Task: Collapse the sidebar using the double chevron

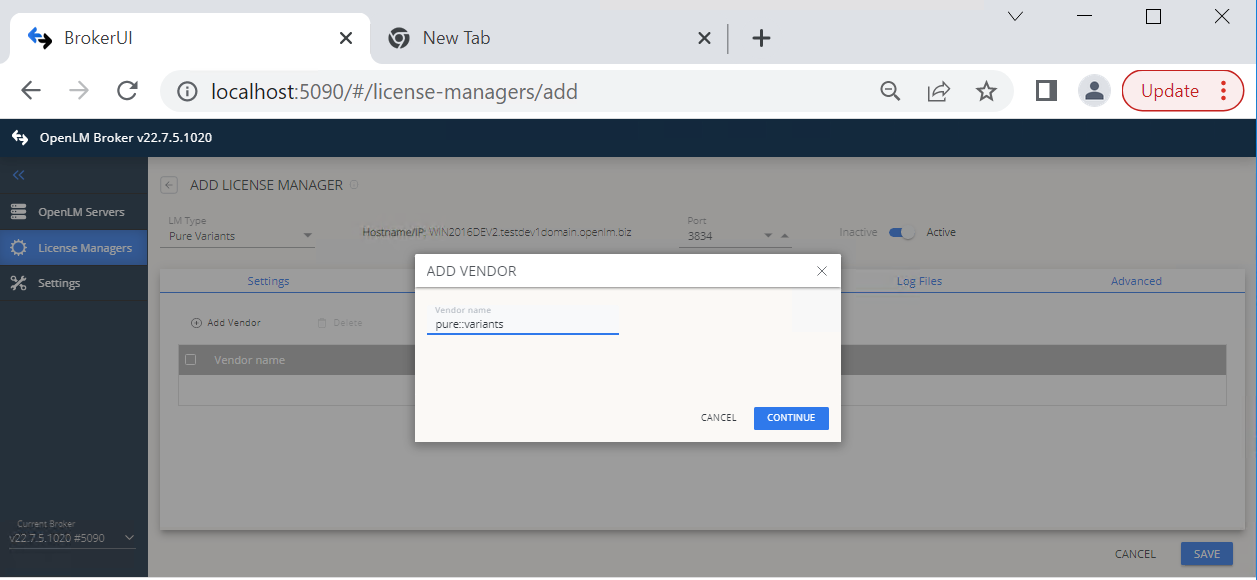Action: tap(17, 174)
